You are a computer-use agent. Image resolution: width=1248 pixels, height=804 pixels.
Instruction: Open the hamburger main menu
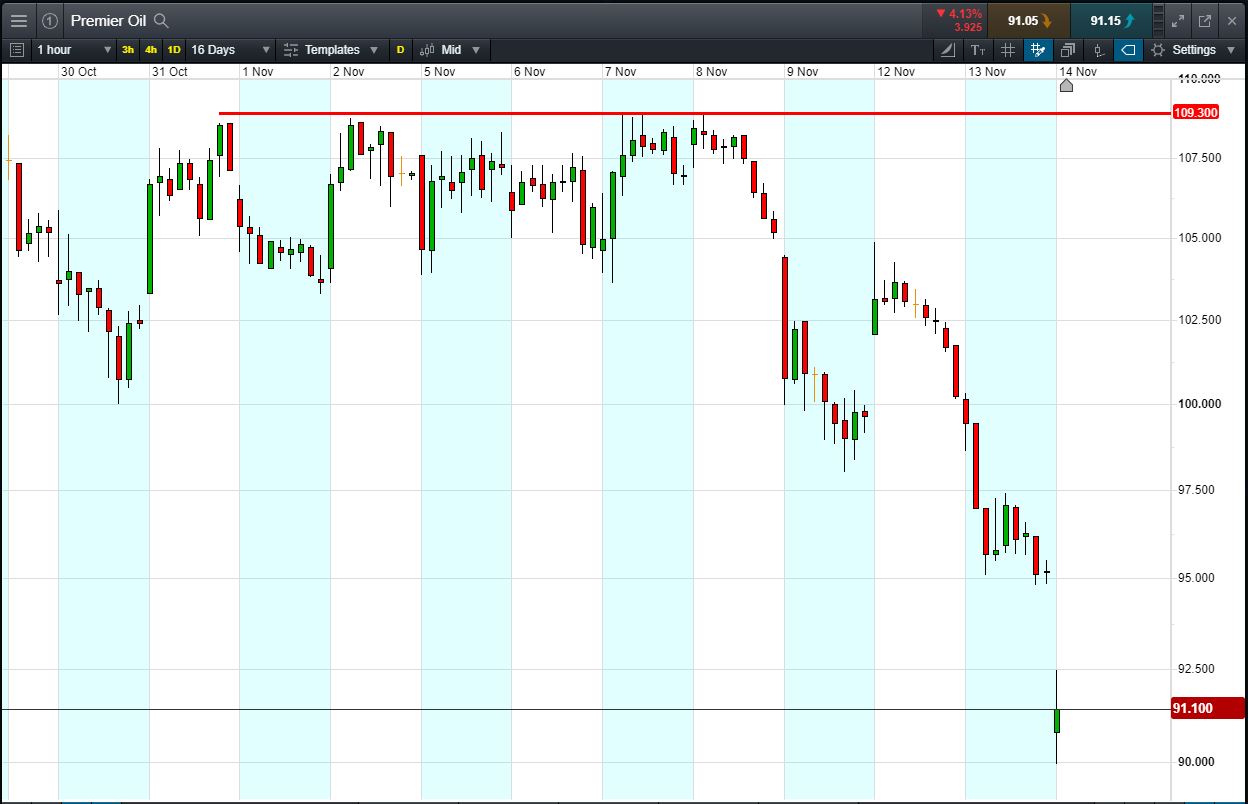click(18, 20)
